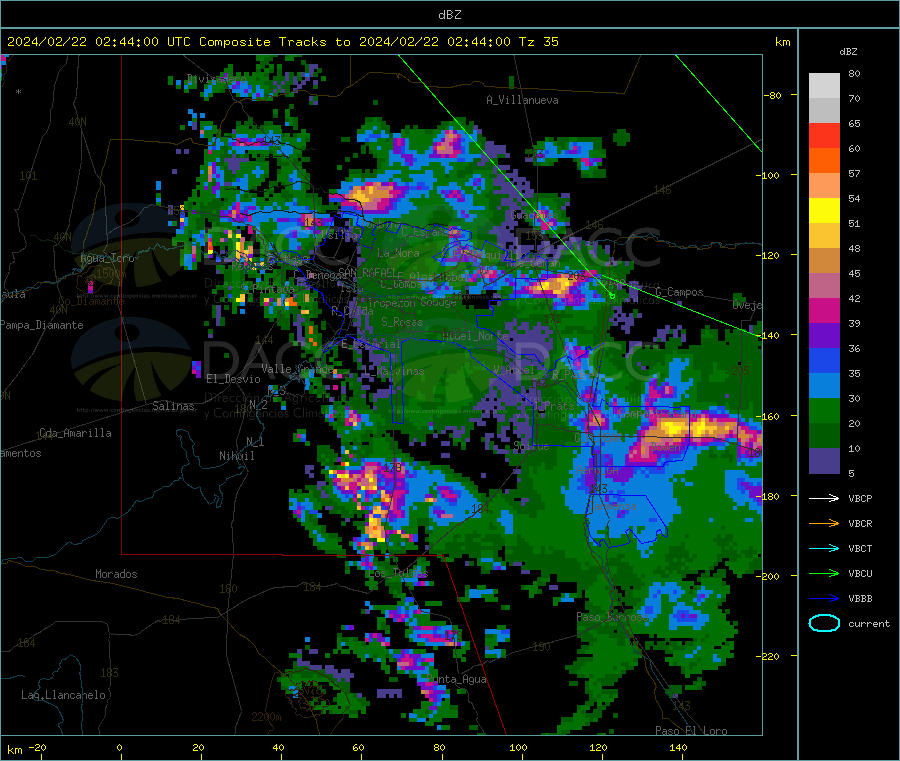Click the legend's dBZ heading label
Viewport: 900px width, 761px height.
[848, 52]
